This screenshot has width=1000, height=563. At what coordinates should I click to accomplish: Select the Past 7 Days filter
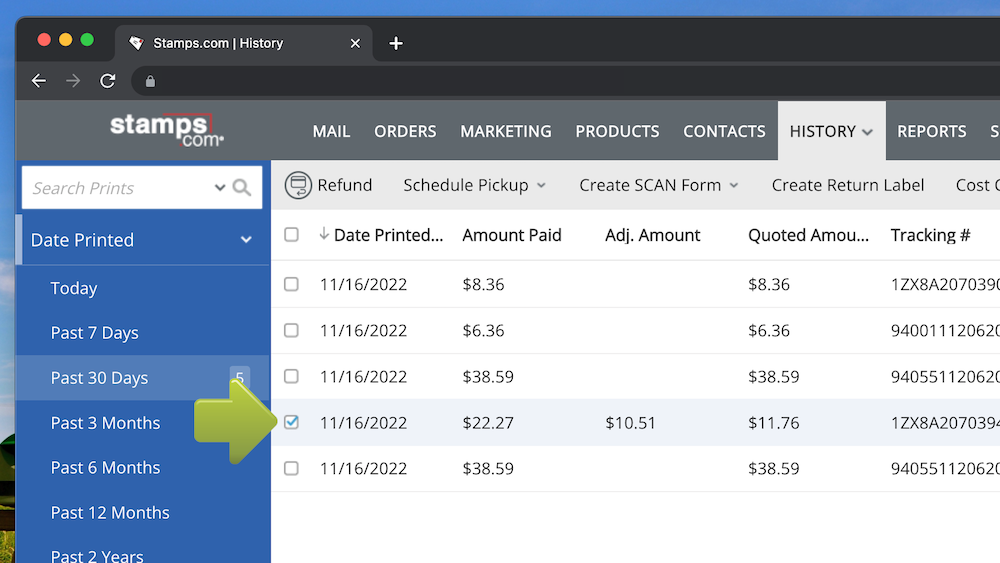[x=95, y=333]
